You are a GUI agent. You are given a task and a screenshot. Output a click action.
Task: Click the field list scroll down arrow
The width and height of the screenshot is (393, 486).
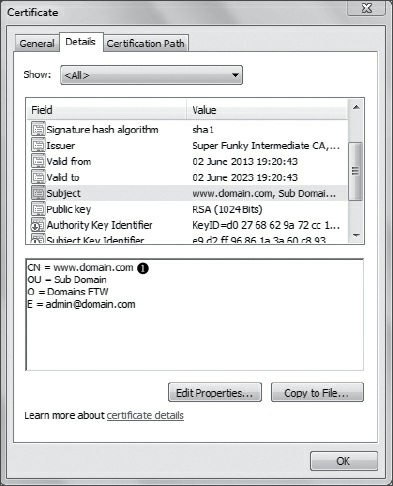(356, 235)
